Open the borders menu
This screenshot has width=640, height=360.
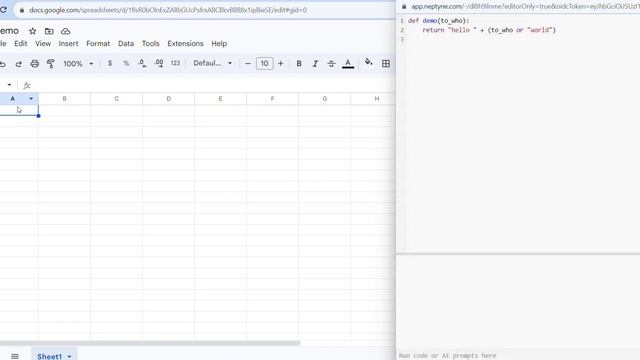(x=386, y=64)
